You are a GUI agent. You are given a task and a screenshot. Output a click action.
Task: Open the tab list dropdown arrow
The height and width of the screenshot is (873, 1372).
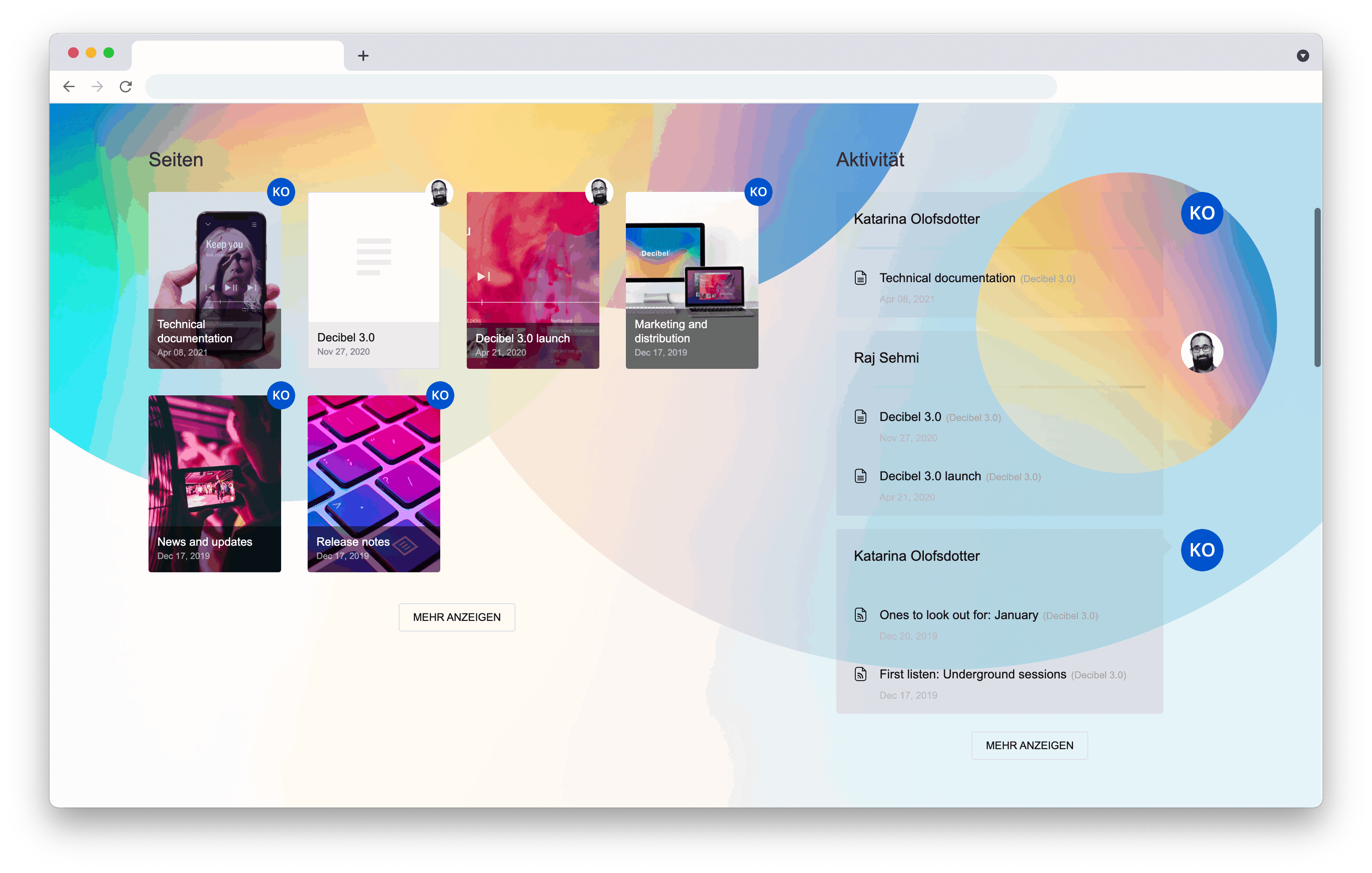coord(1303,56)
